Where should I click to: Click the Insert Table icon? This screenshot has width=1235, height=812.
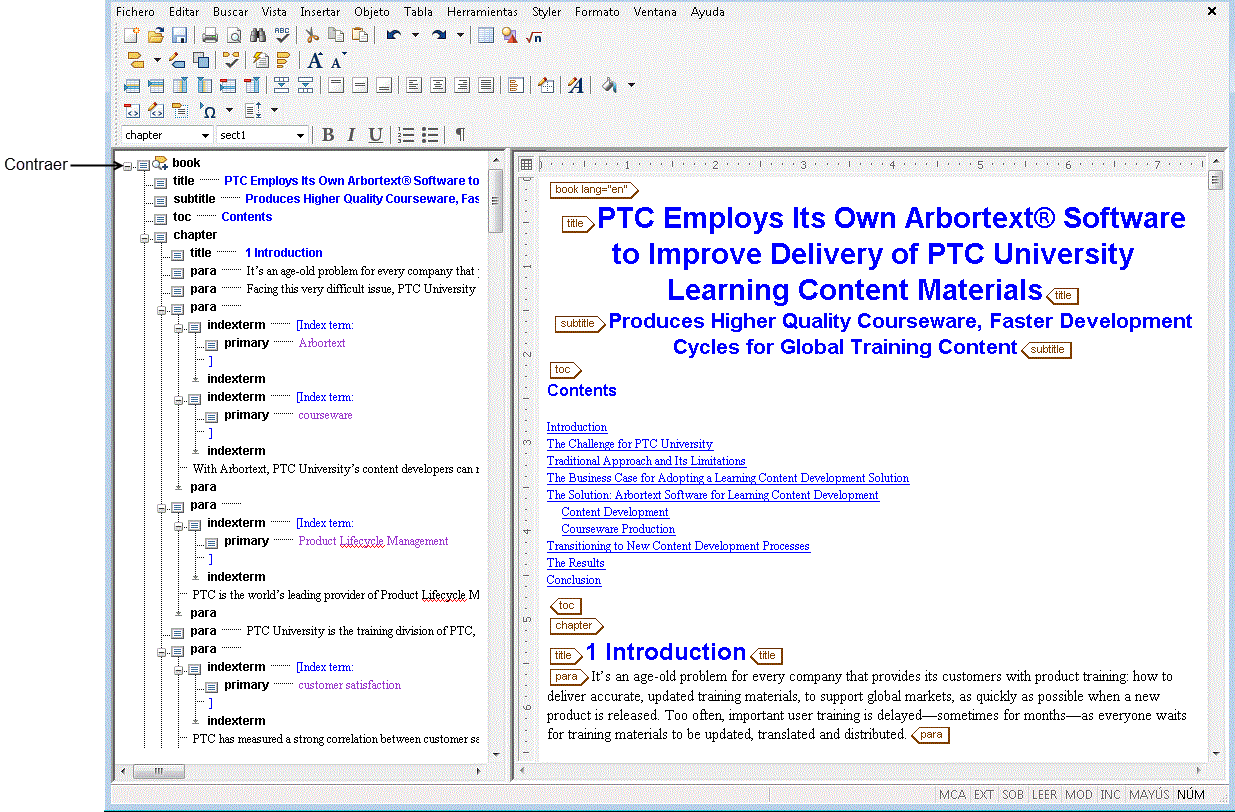tap(486, 36)
